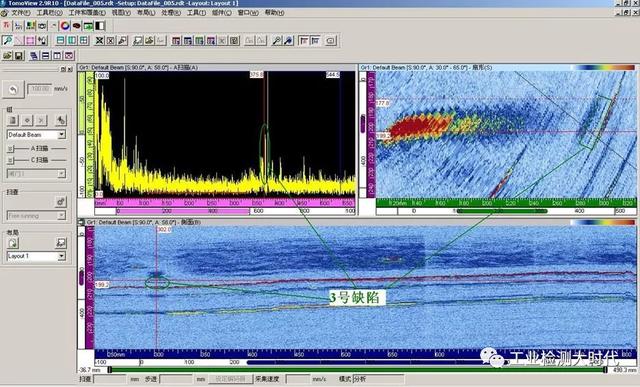
Task: Select the four-pane grid layout icon
Action: [84, 40]
